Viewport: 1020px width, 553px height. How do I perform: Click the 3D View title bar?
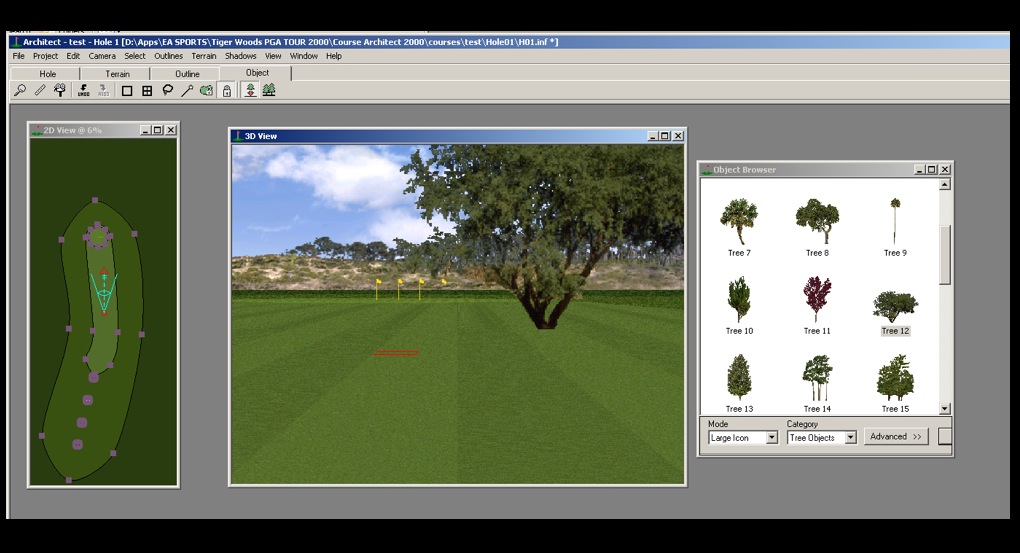tap(457, 136)
